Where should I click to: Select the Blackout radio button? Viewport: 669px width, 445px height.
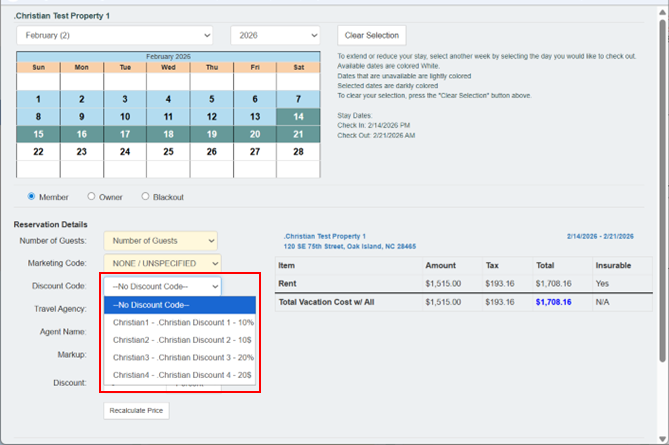coord(145,197)
